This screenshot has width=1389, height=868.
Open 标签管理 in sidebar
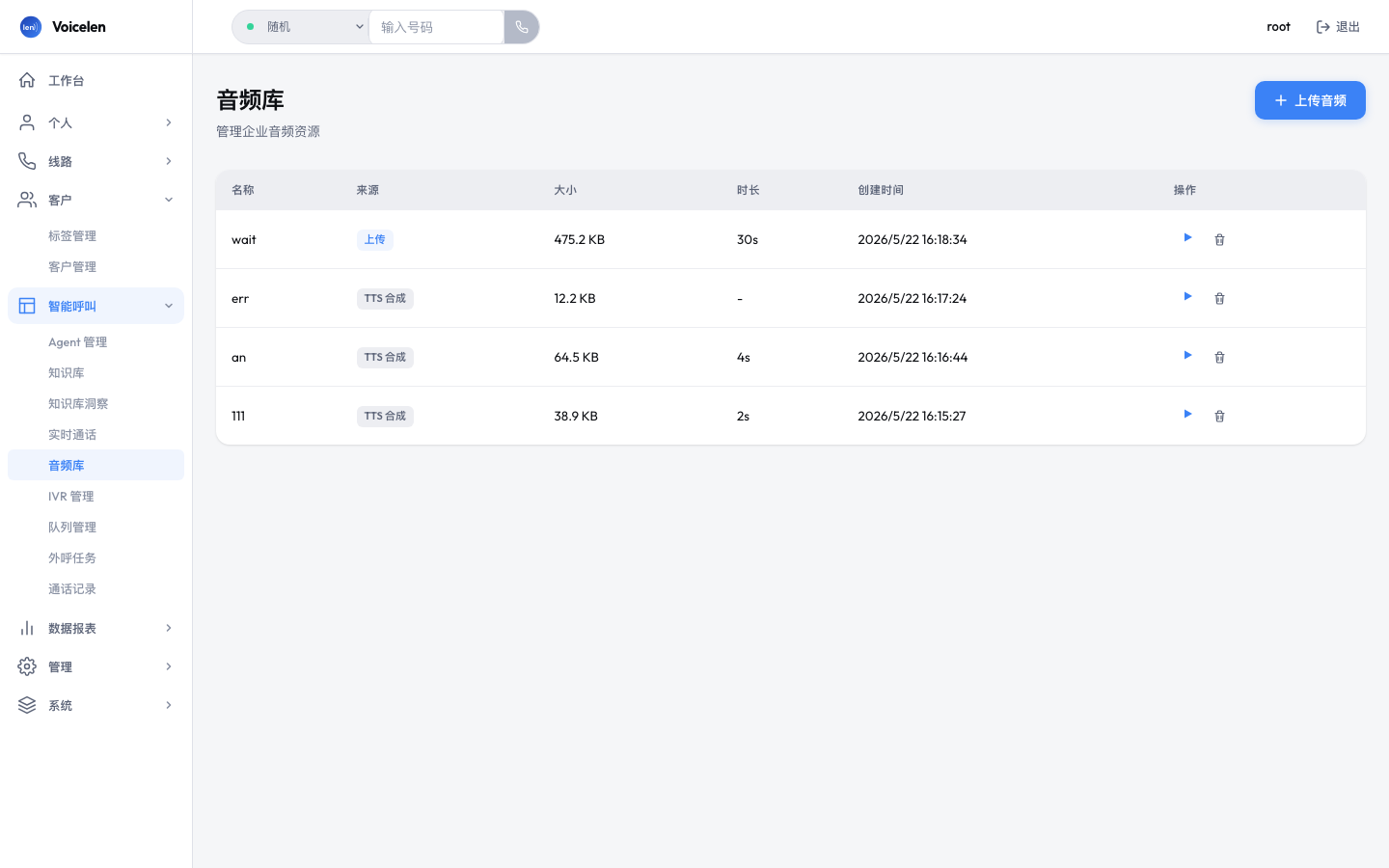point(95,235)
